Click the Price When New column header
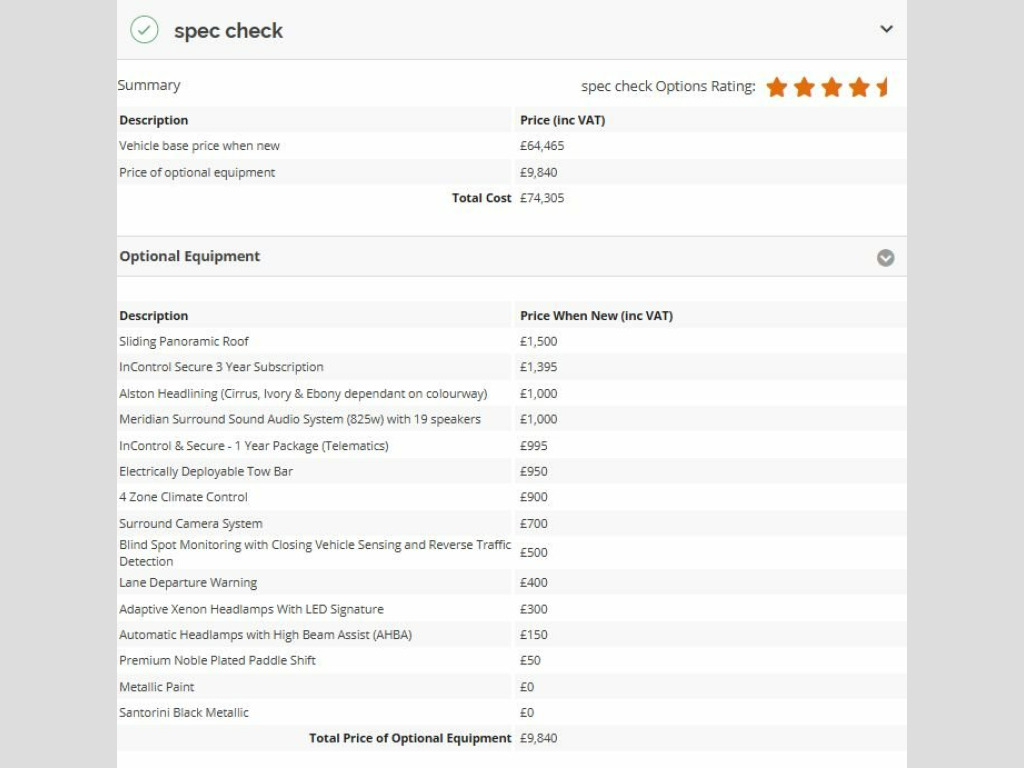Screen dimensions: 1024x768 [596, 316]
